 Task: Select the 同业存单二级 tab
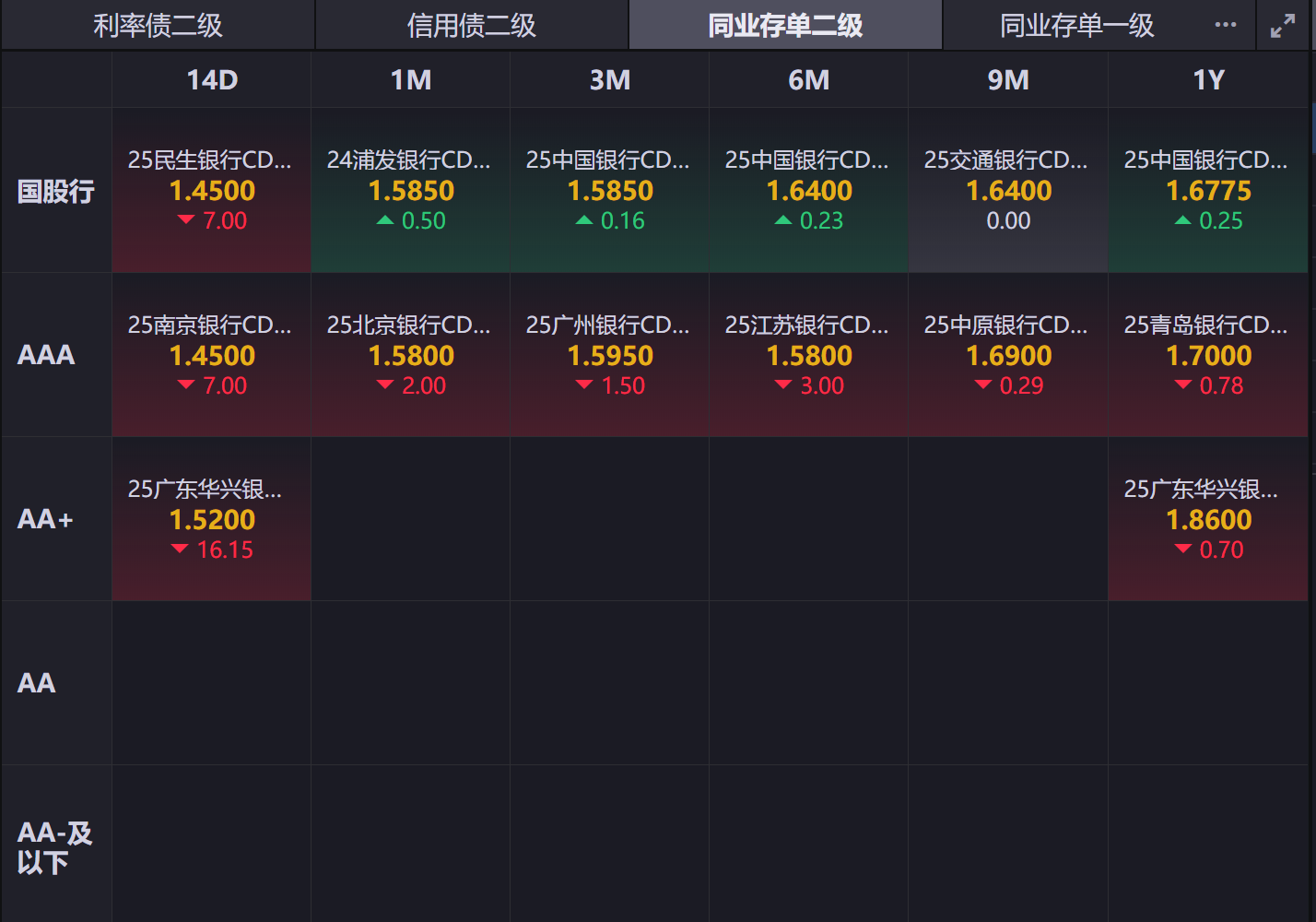coord(786,25)
